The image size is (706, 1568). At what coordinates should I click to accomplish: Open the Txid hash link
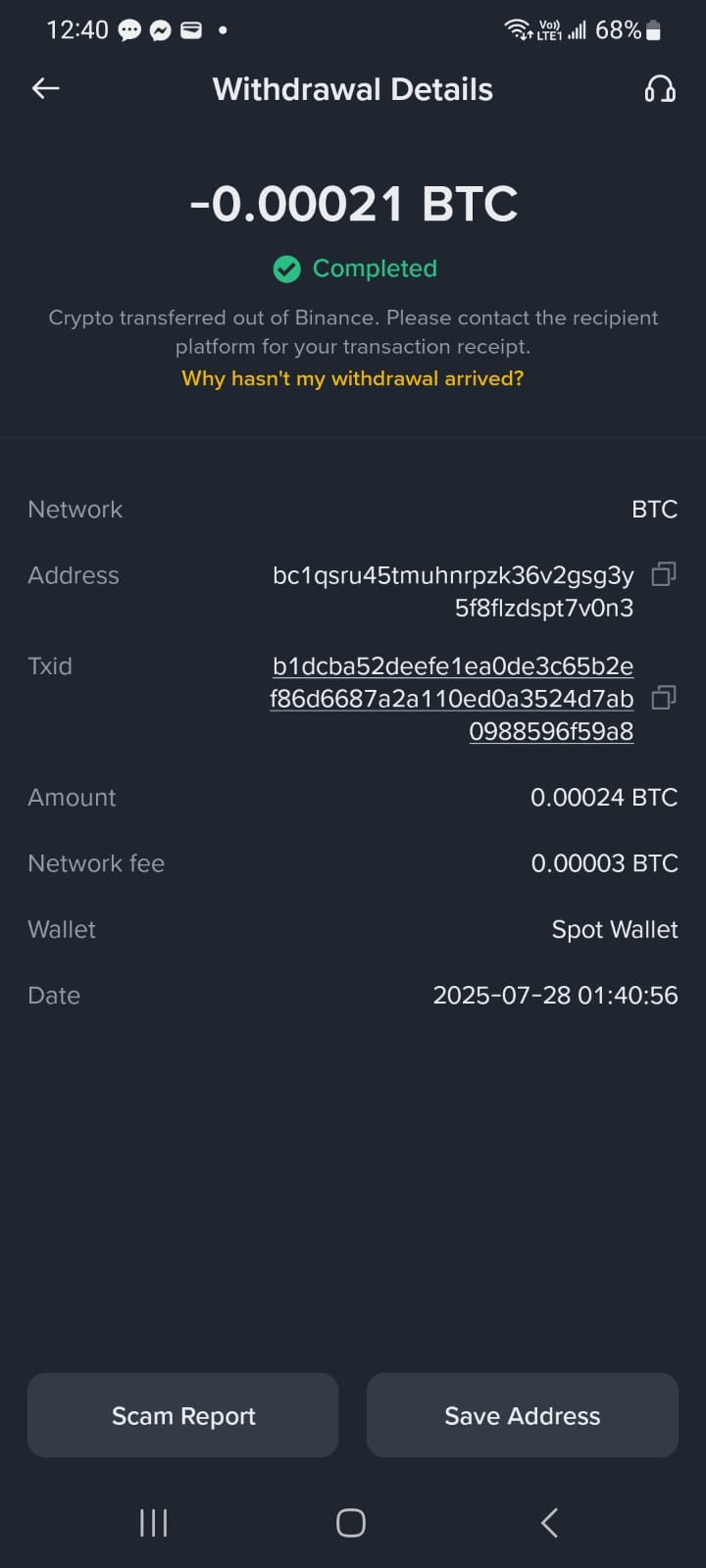(452, 699)
